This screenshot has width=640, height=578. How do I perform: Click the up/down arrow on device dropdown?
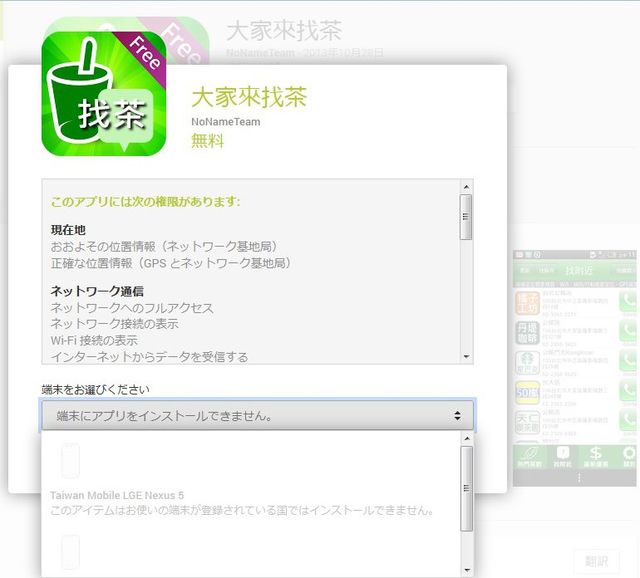(x=457, y=415)
